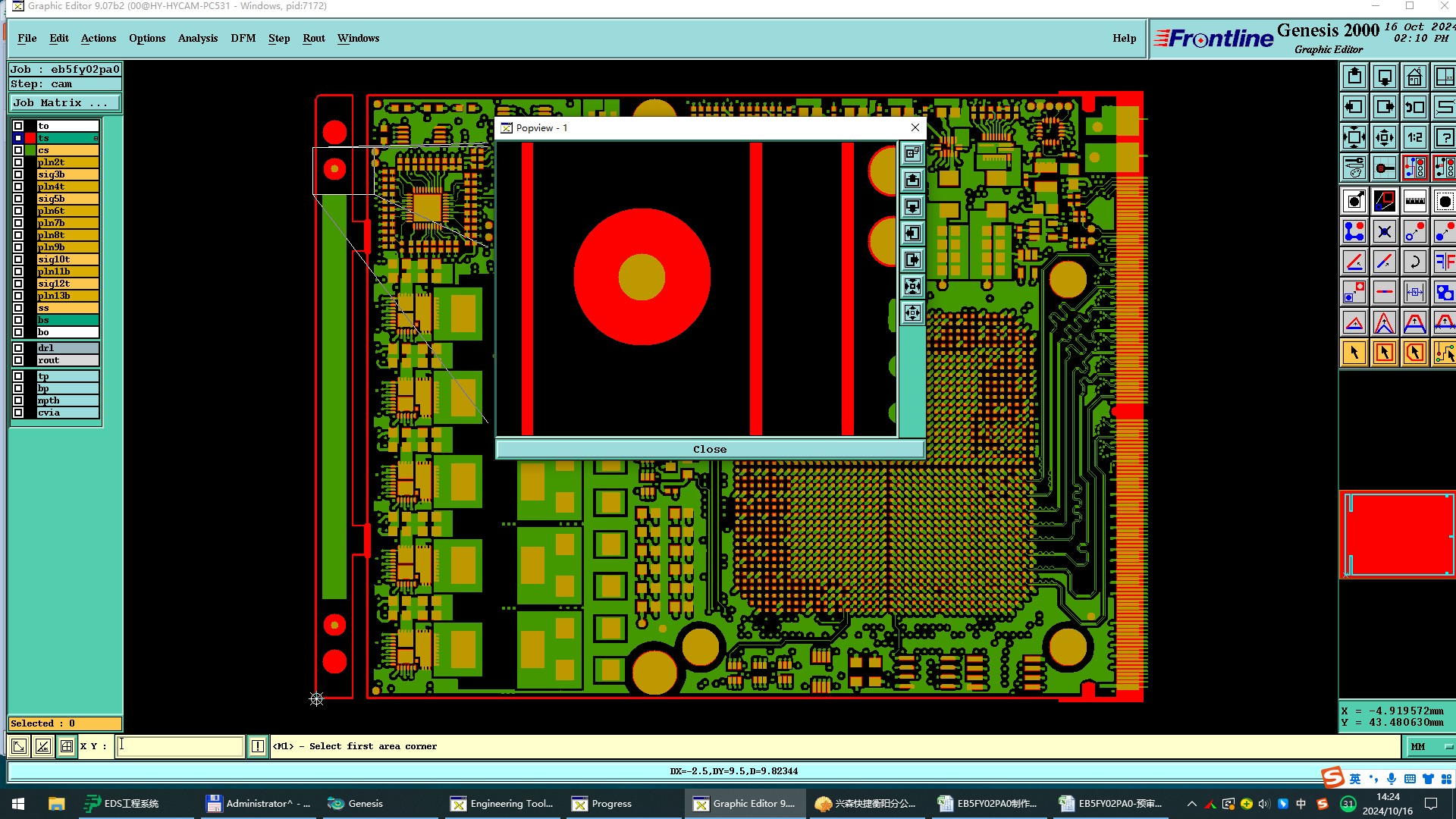Screen dimensions: 1456x819
Task: Open the Analysis menu
Action: 197,38
